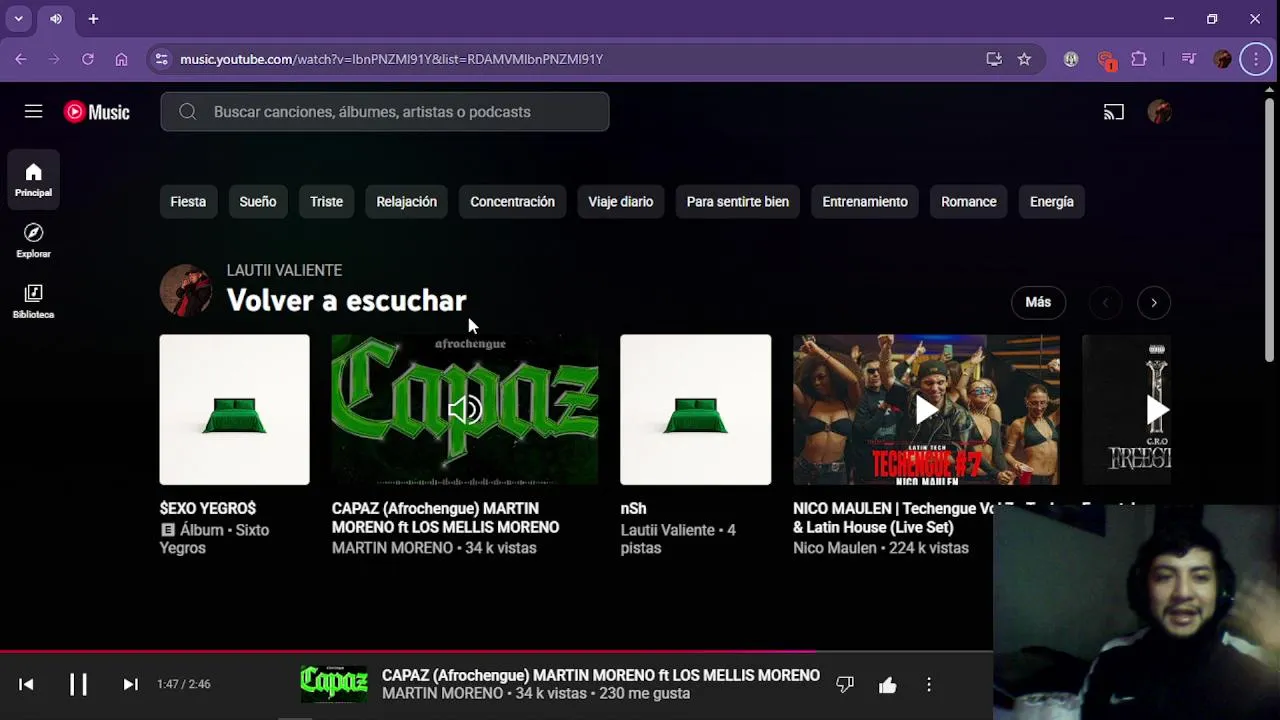Play Techengue #7 Nico Maulen video

pos(926,410)
